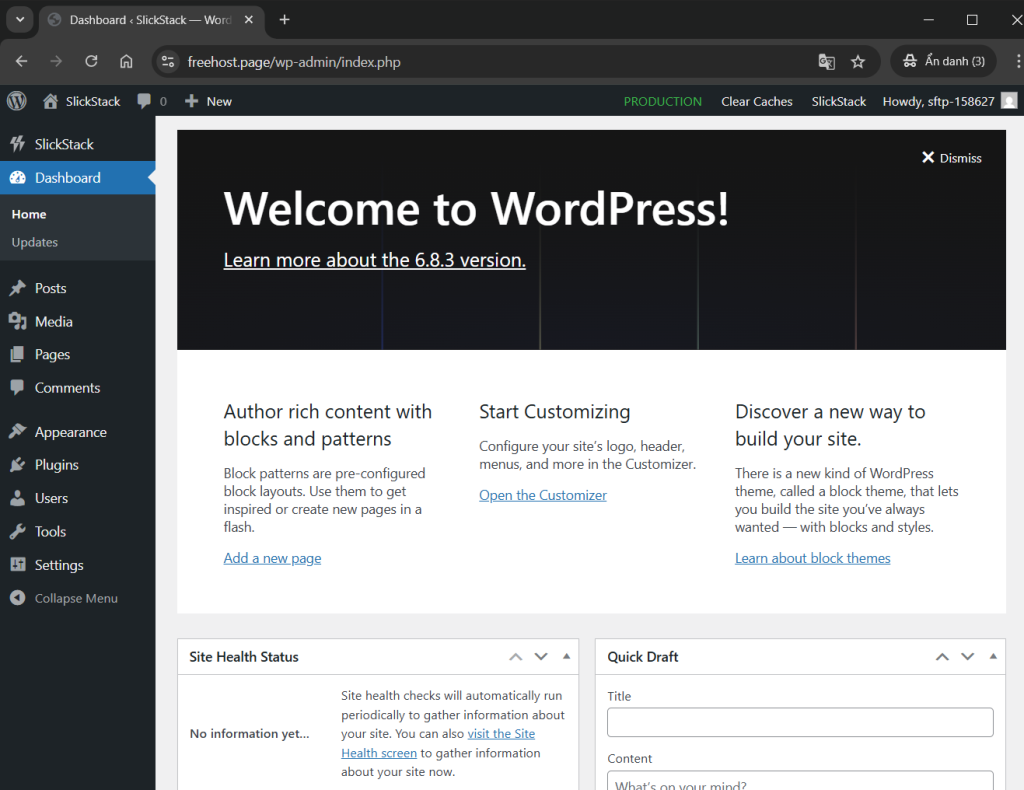Select the Appearance paintbrush icon
Viewport: 1024px width, 790px height.
coord(18,431)
